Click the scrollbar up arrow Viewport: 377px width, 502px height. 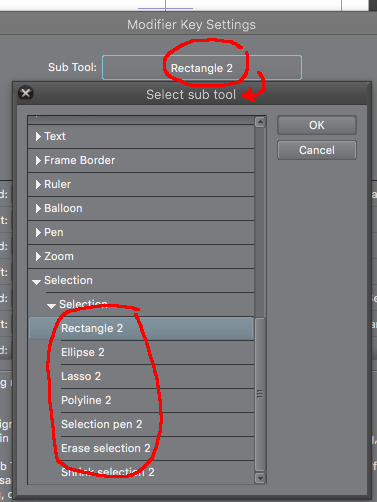tap(260, 122)
